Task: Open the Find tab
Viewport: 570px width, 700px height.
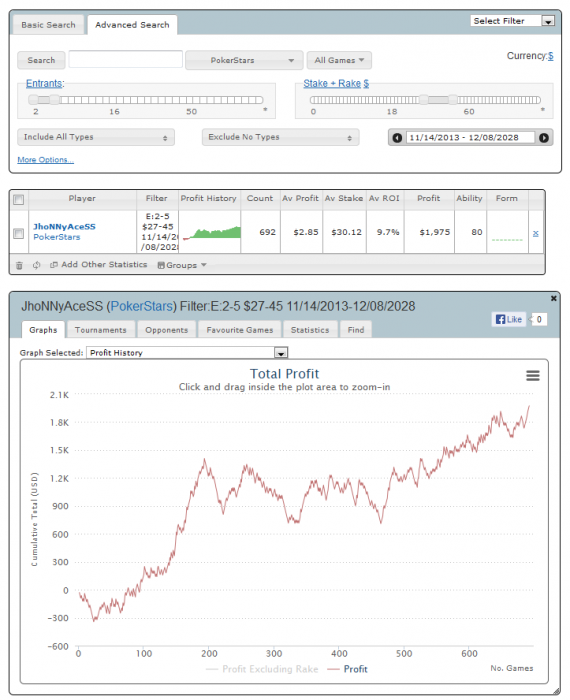Action: pyautogui.click(x=356, y=330)
